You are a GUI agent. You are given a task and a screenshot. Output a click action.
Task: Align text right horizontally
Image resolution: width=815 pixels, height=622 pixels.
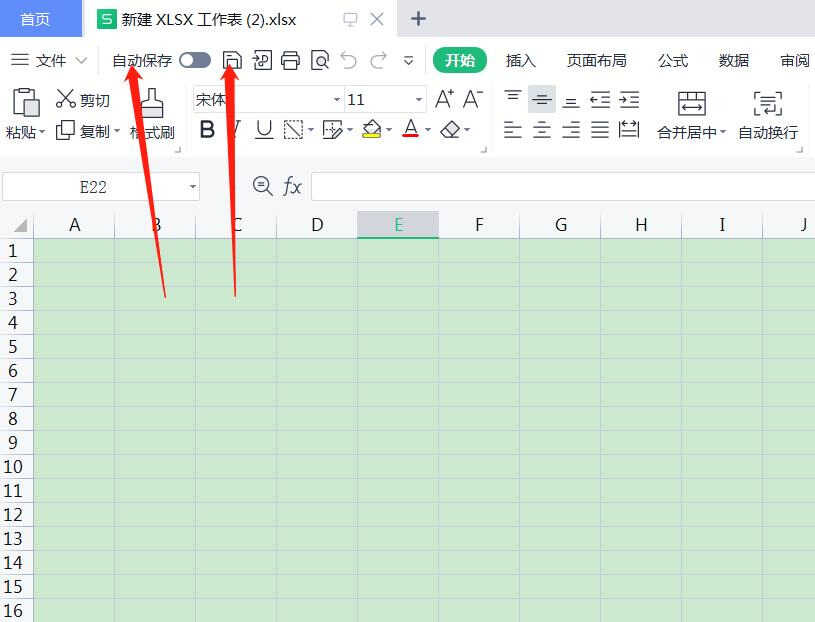571,130
